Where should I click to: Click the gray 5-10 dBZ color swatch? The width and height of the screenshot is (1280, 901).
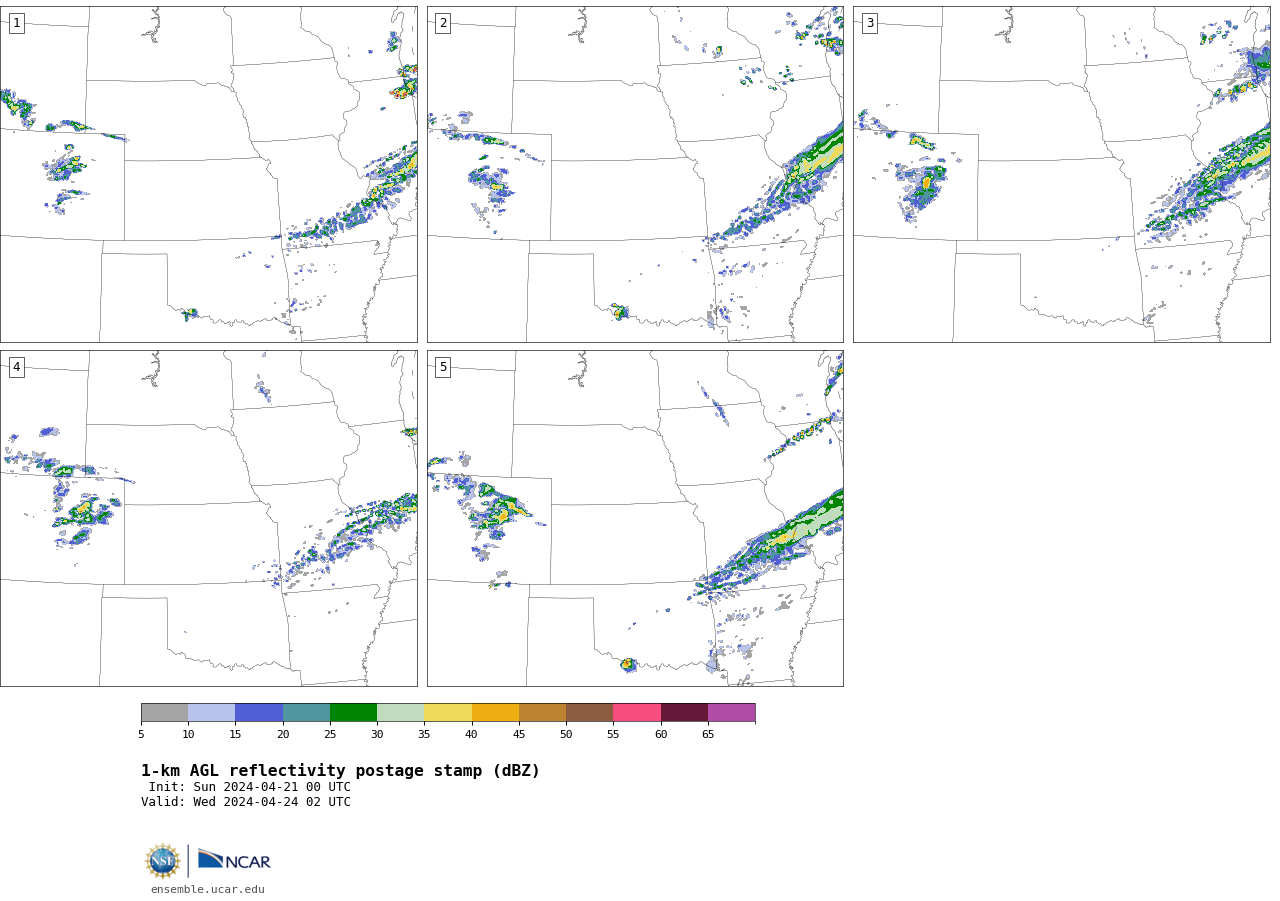(164, 712)
